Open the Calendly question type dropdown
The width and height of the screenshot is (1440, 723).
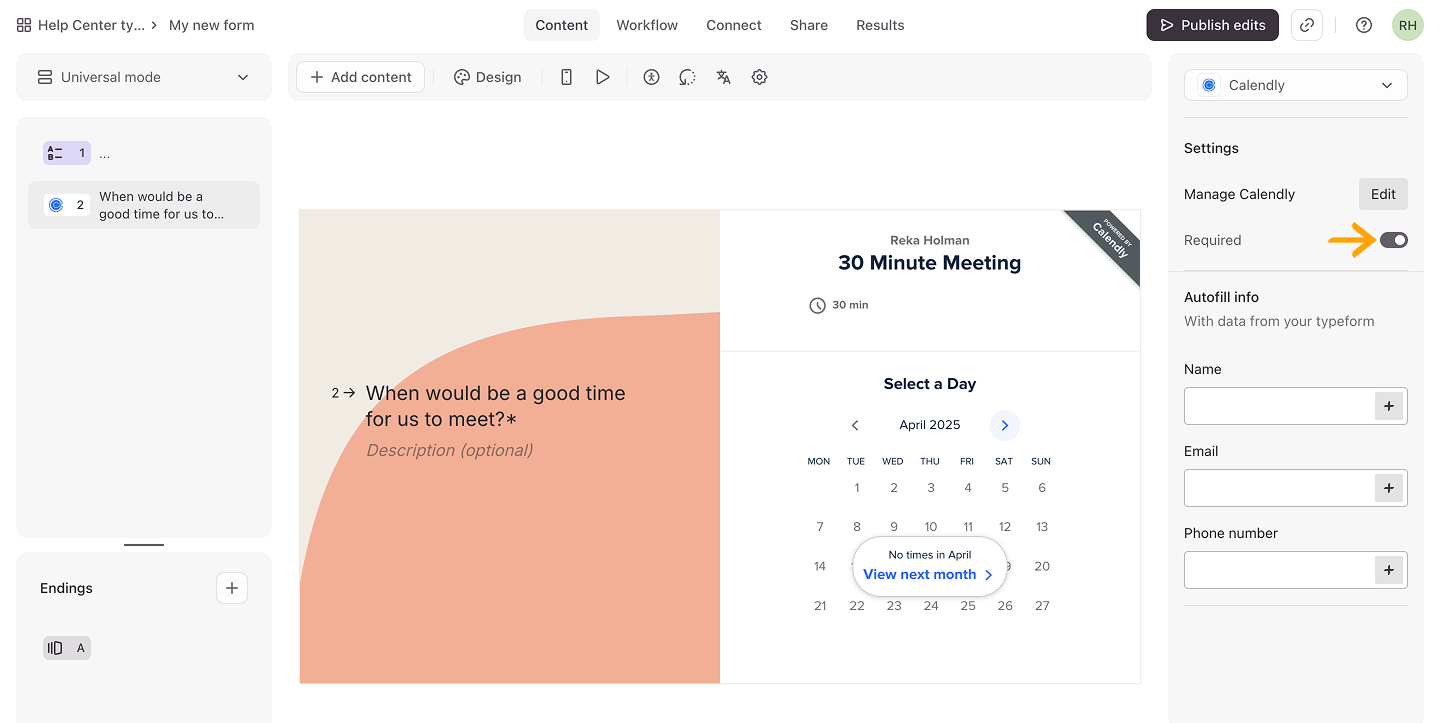[1296, 85]
